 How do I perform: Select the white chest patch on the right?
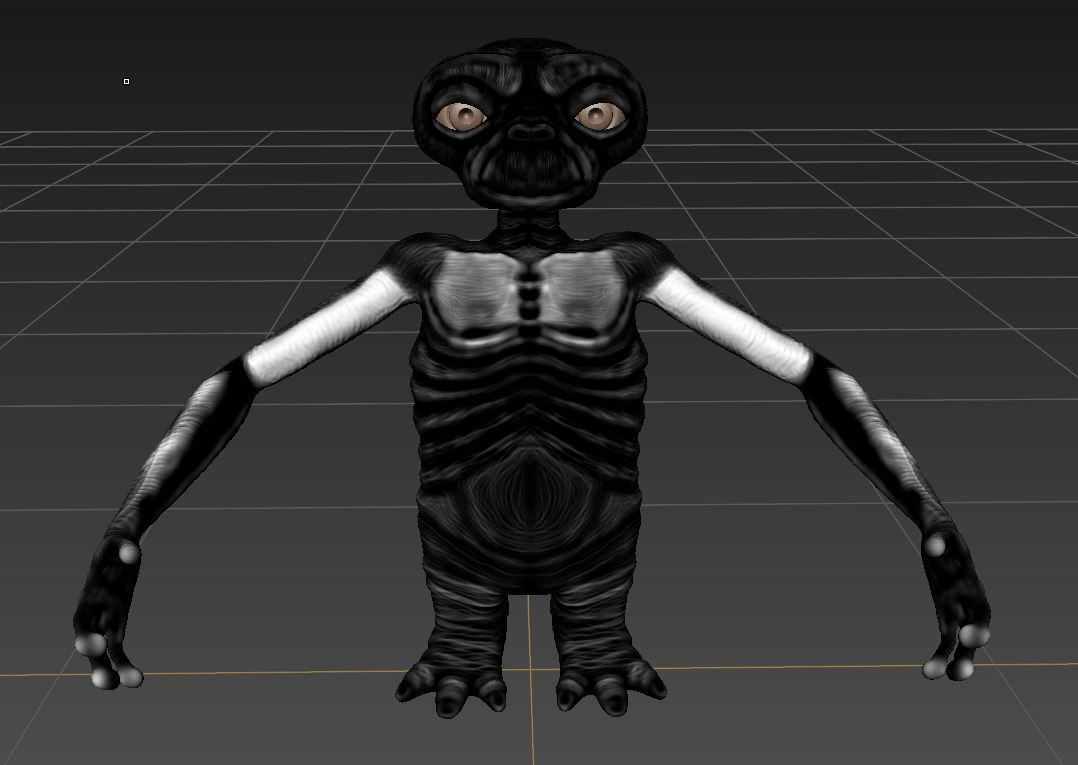pos(583,289)
